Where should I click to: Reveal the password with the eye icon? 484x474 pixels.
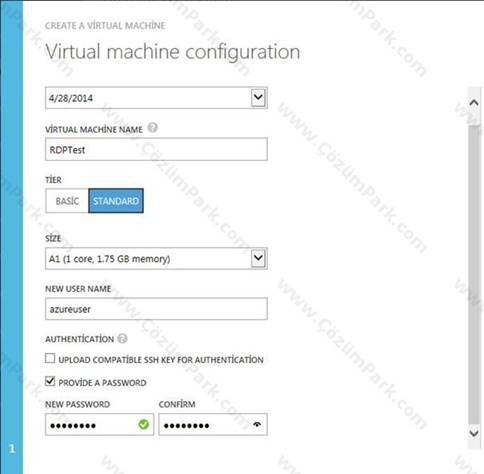[x=257, y=424]
